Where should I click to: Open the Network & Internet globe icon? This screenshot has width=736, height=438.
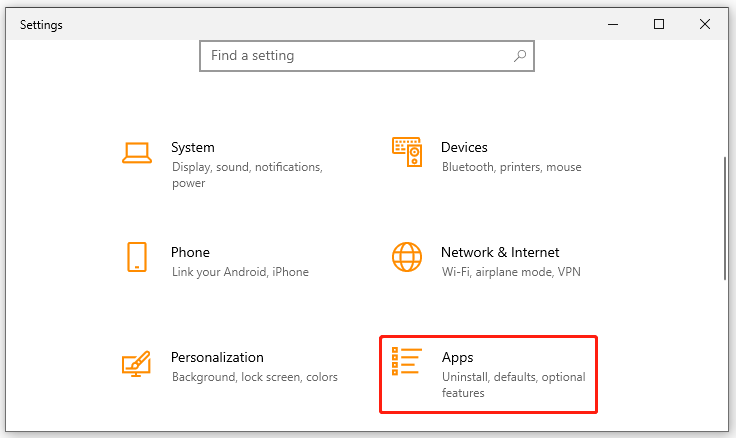point(407,257)
